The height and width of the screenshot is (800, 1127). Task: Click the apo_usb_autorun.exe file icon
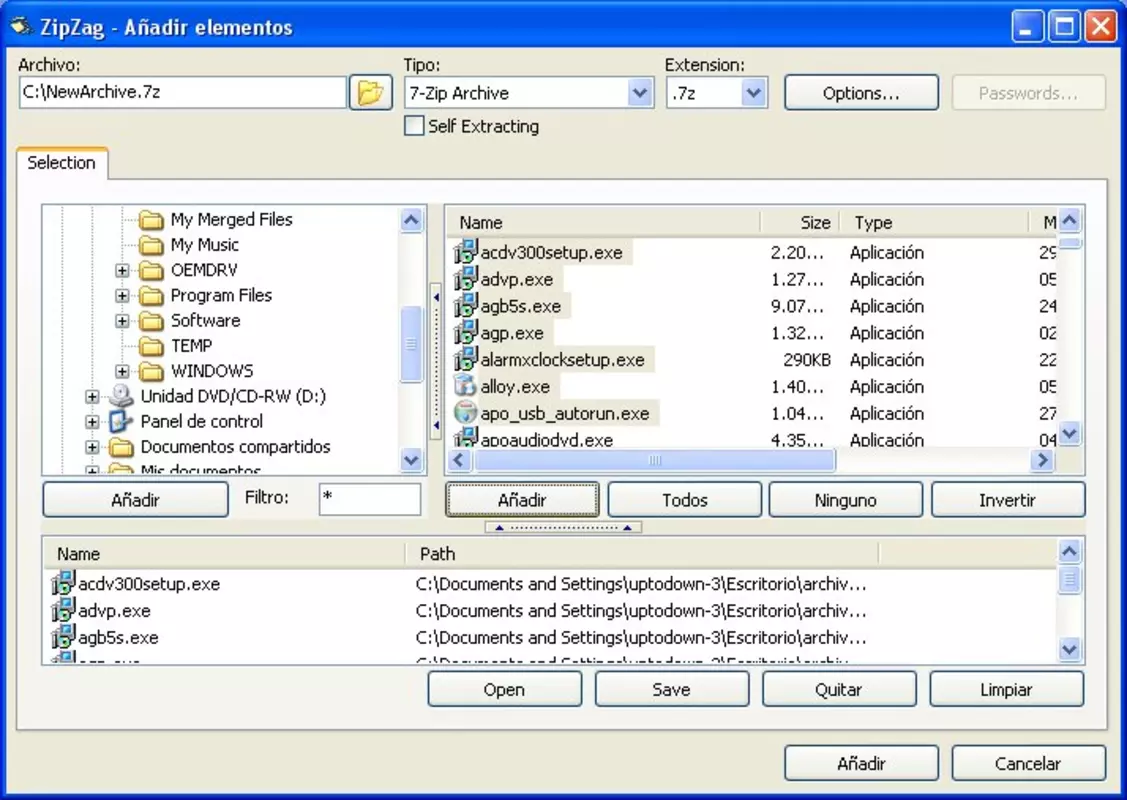coord(466,413)
